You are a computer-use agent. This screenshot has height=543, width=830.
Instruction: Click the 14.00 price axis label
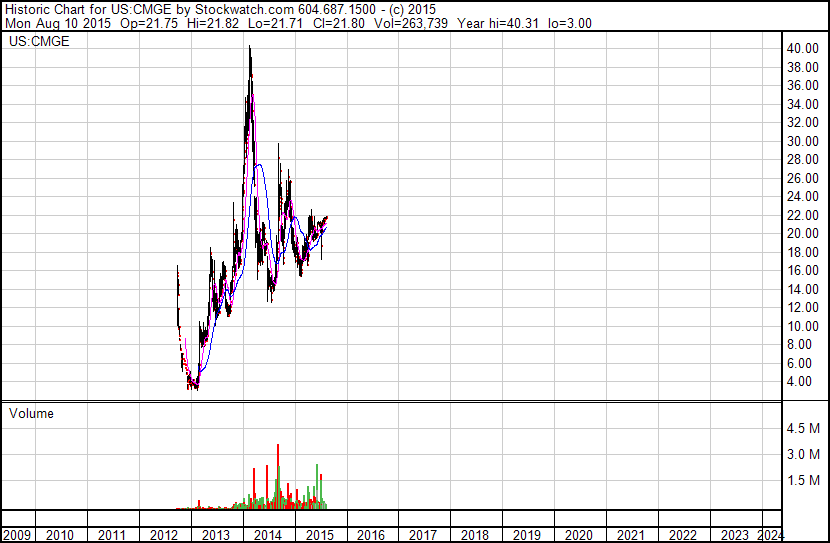pyautogui.click(x=802, y=289)
